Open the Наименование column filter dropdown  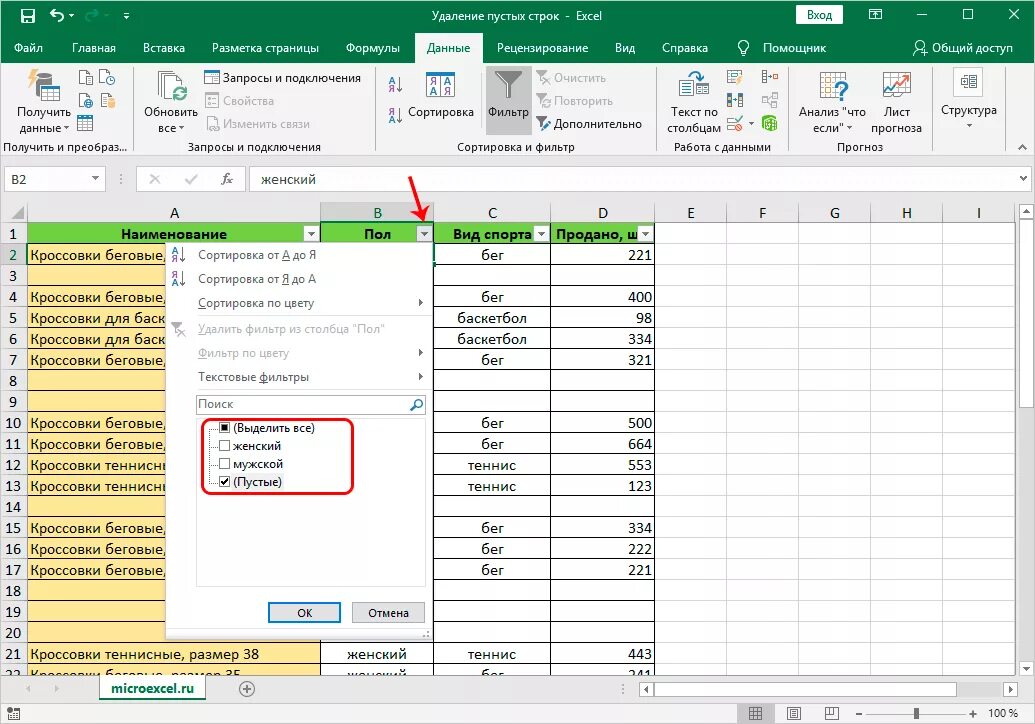pos(311,234)
